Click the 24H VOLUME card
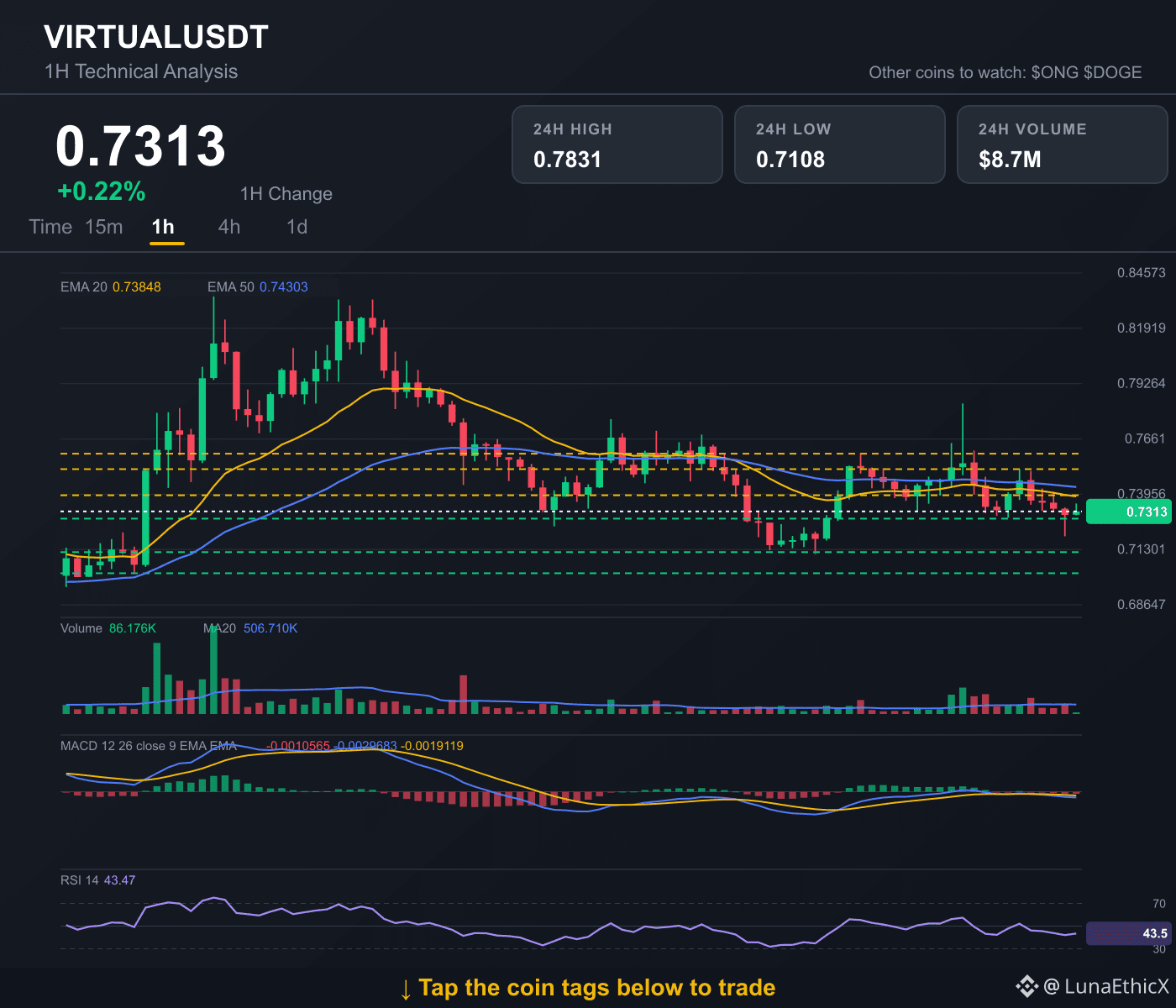Image resolution: width=1176 pixels, height=1008 pixels. click(1063, 144)
